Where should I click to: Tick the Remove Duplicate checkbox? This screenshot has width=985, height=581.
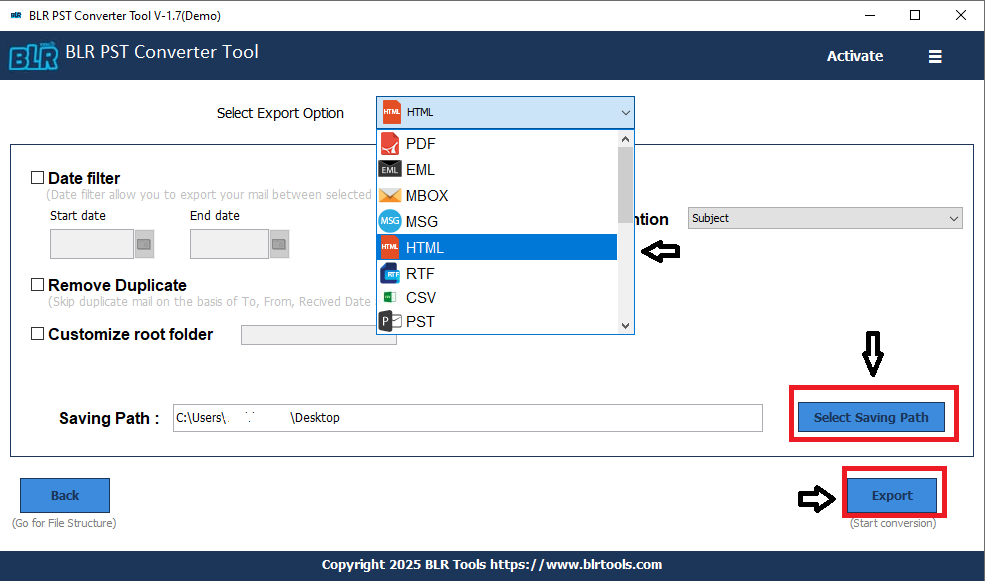[38, 285]
